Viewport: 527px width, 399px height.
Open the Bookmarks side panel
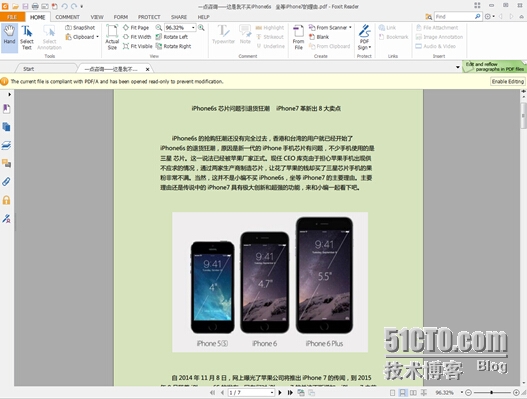tap(6, 109)
